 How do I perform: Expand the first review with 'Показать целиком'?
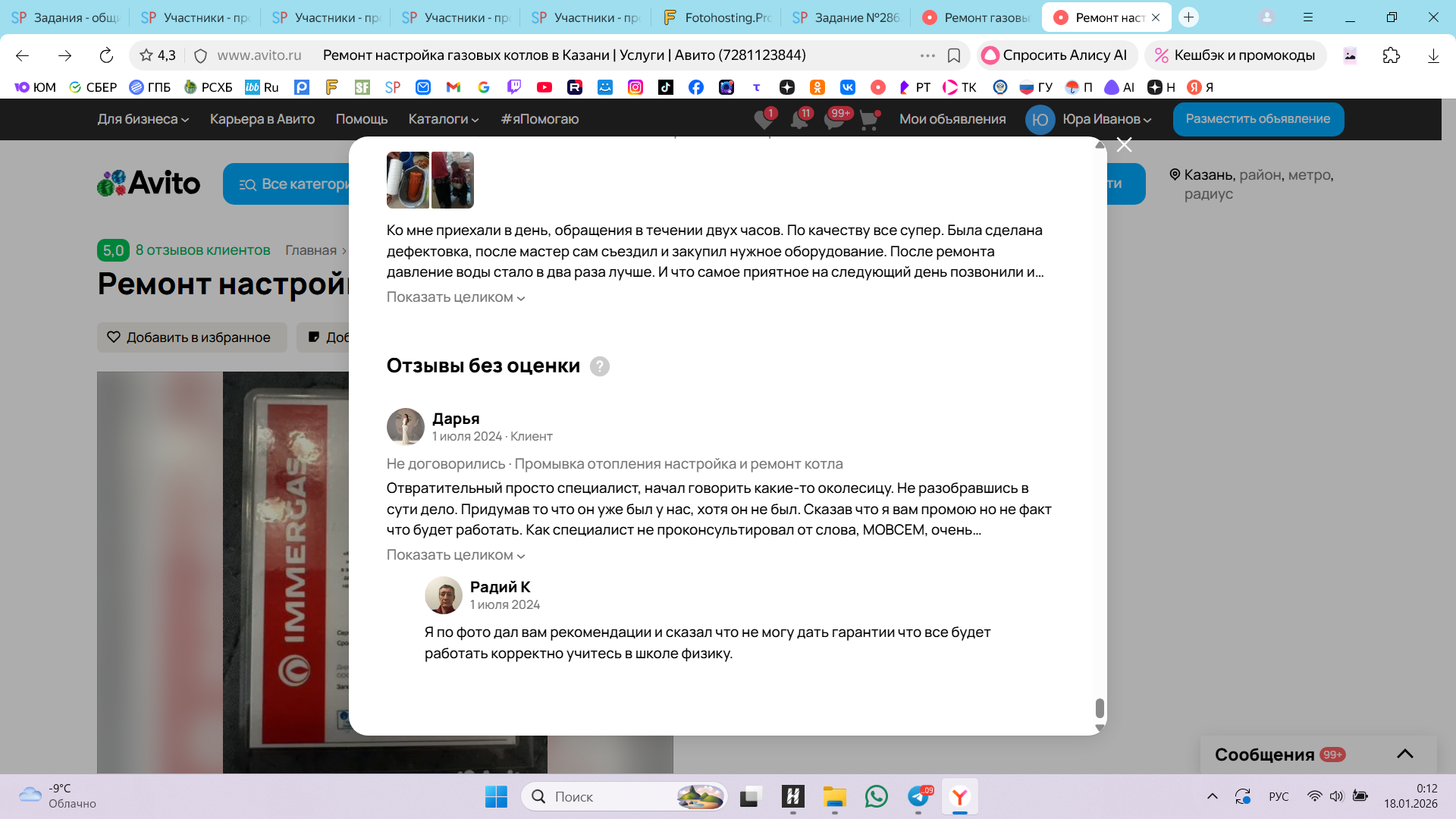click(455, 297)
